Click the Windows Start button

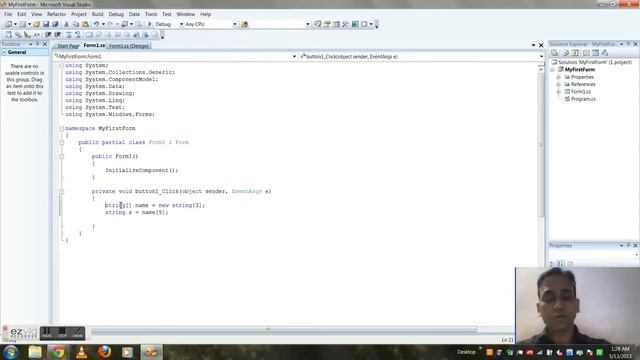(x=11, y=352)
